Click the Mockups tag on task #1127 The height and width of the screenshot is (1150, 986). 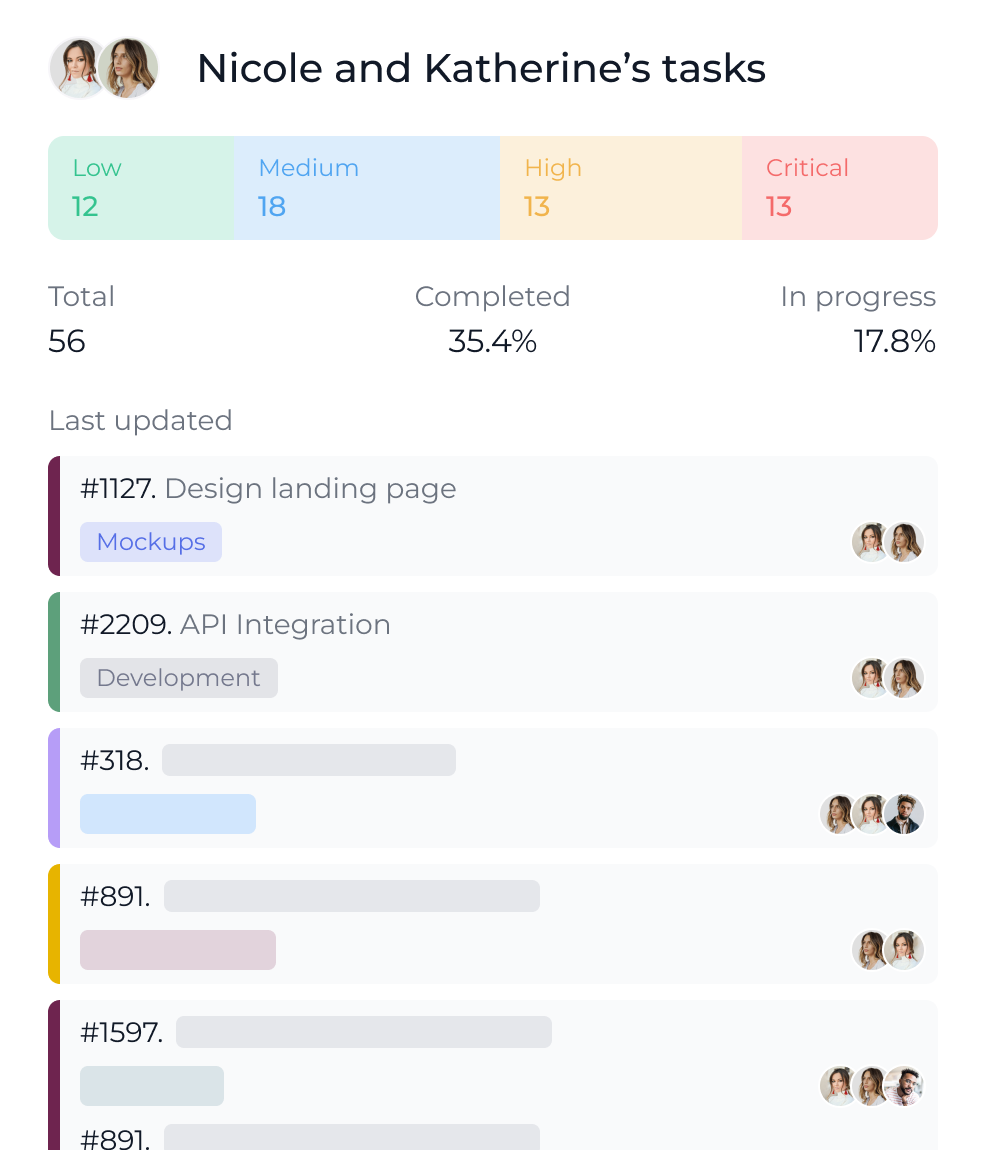151,541
